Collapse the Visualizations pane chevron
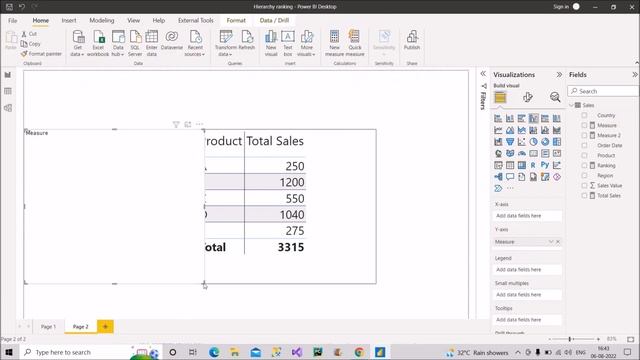The image size is (640, 360). 559,75
